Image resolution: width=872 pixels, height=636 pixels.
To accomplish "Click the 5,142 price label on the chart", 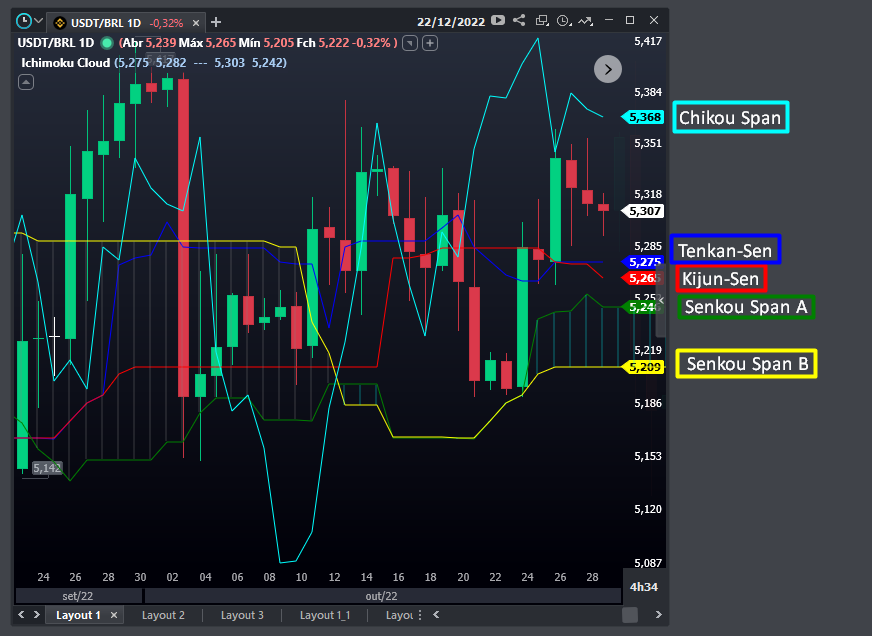I will click(47, 468).
